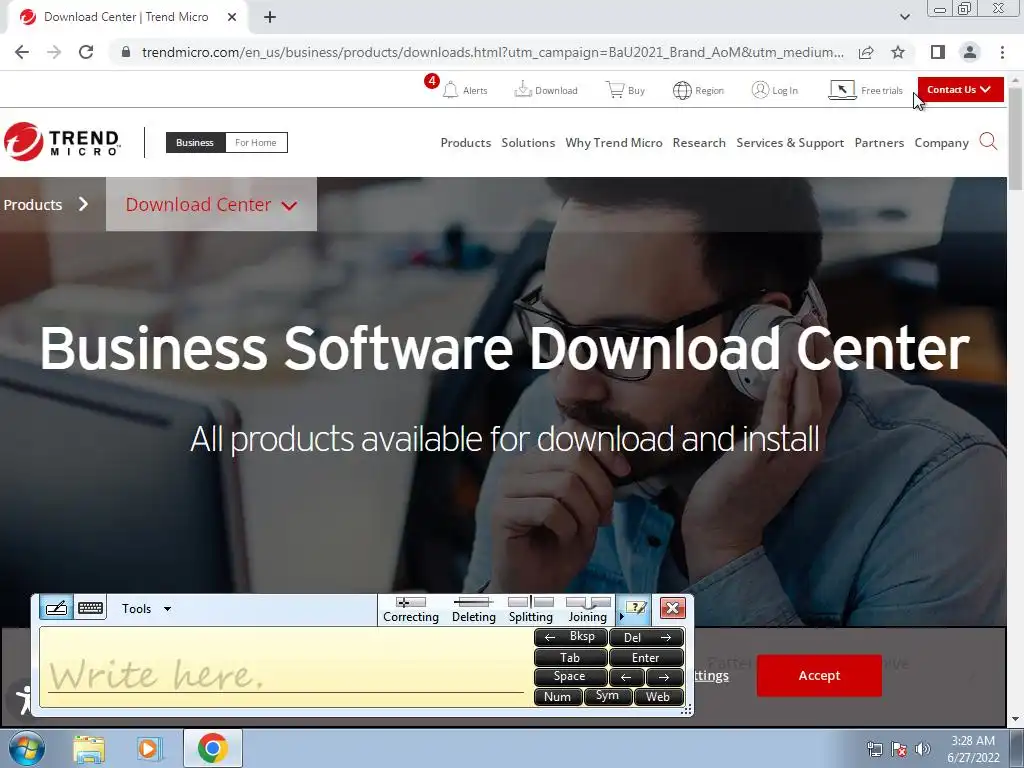
Task: Show the Joining gesture demo
Action: 588,609
